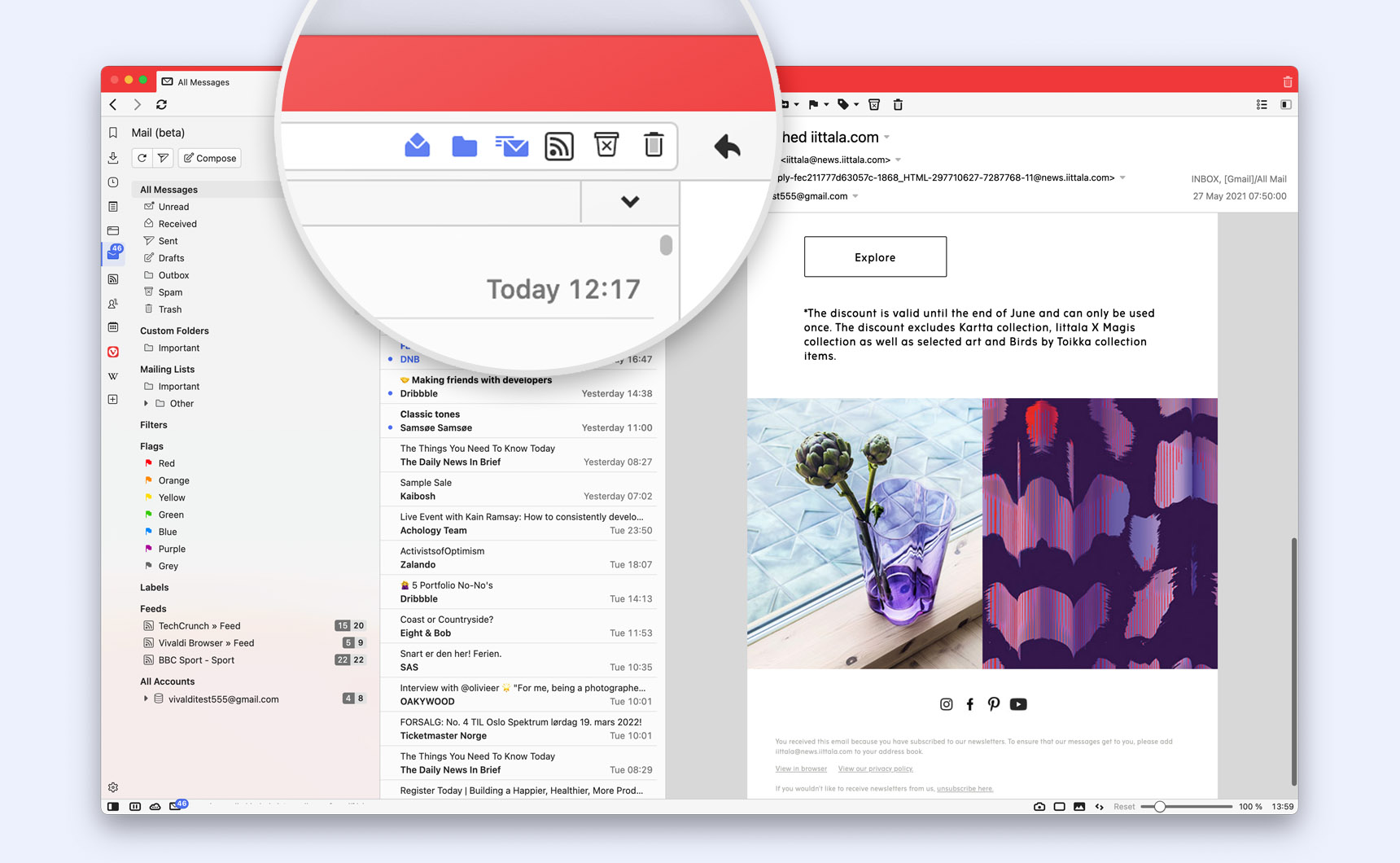1400x863 pixels.
Task: Select the Unread folder
Action: [x=173, y=207]
